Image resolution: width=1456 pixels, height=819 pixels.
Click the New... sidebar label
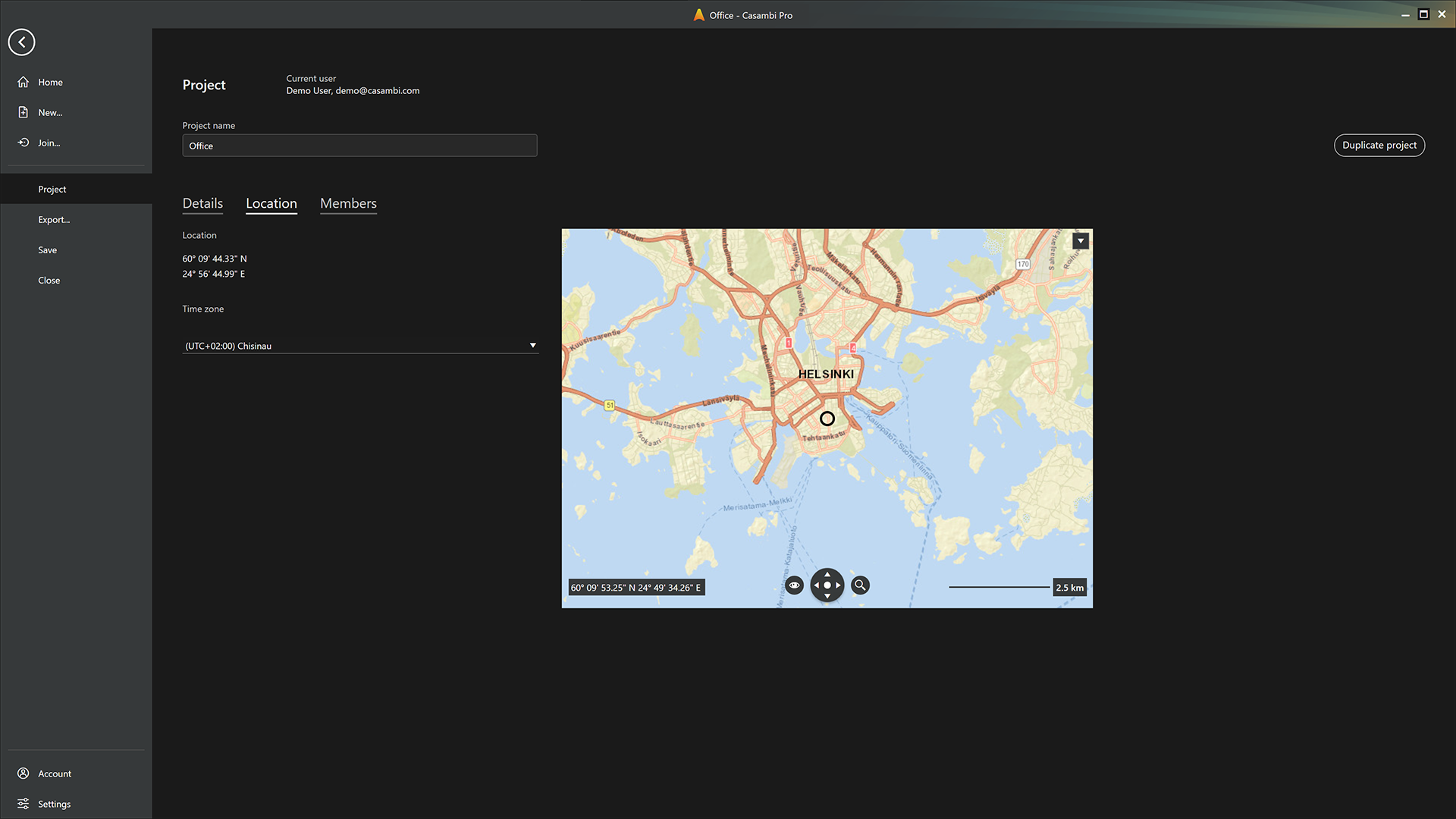pyautogui.click(x=50, y=112)
